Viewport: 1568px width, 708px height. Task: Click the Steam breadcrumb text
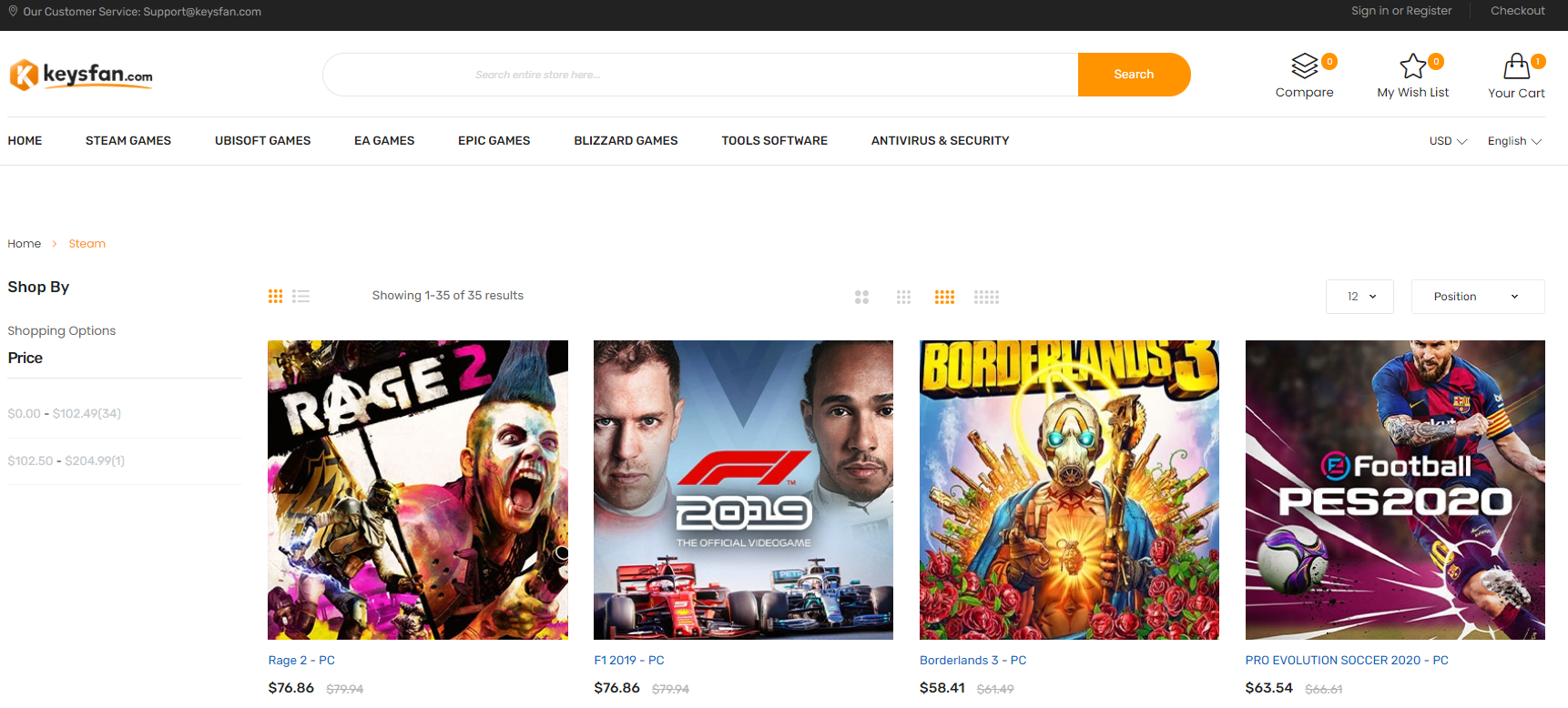click(x=87, y=244)
